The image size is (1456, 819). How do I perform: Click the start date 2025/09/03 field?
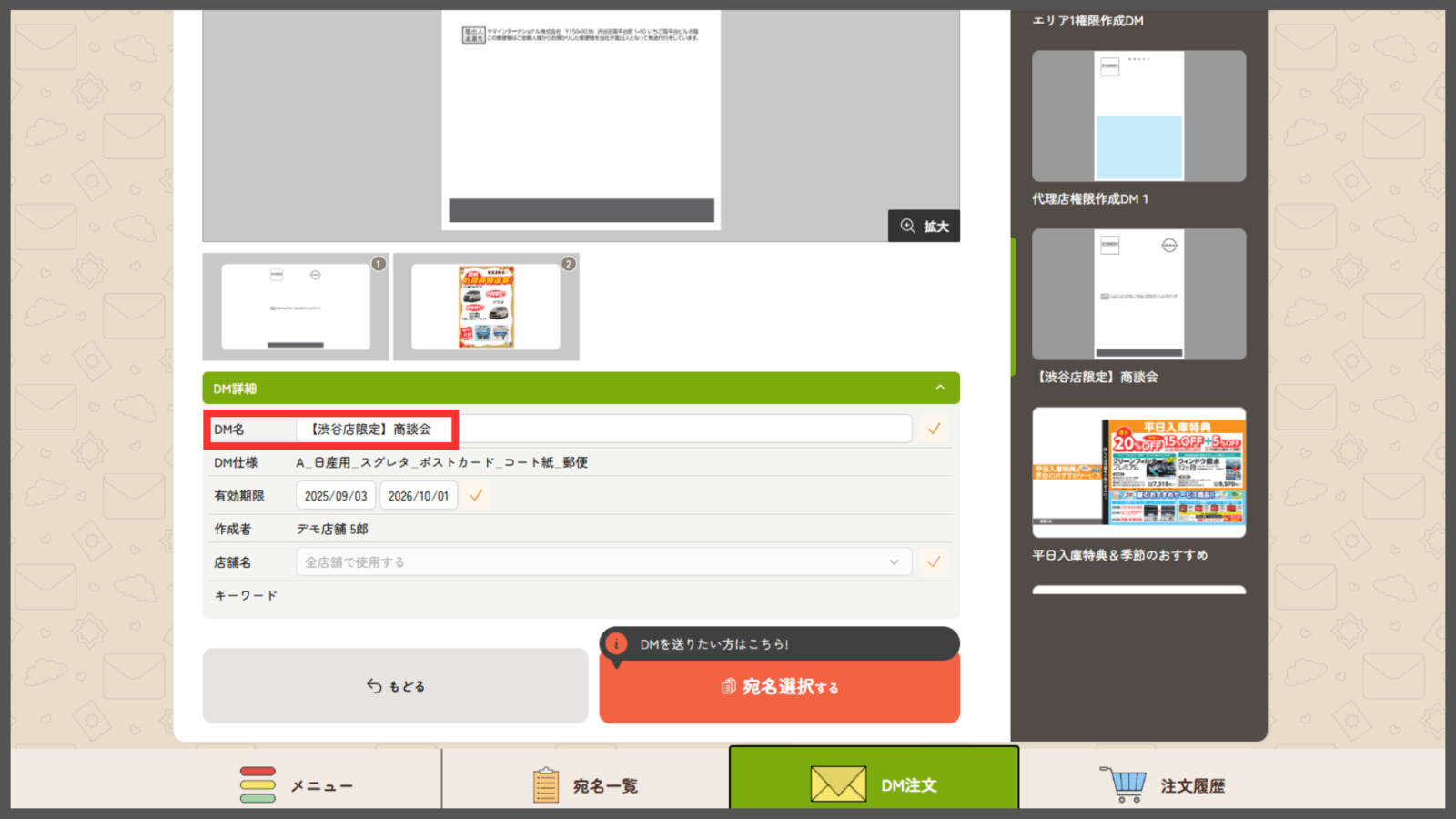336,496
